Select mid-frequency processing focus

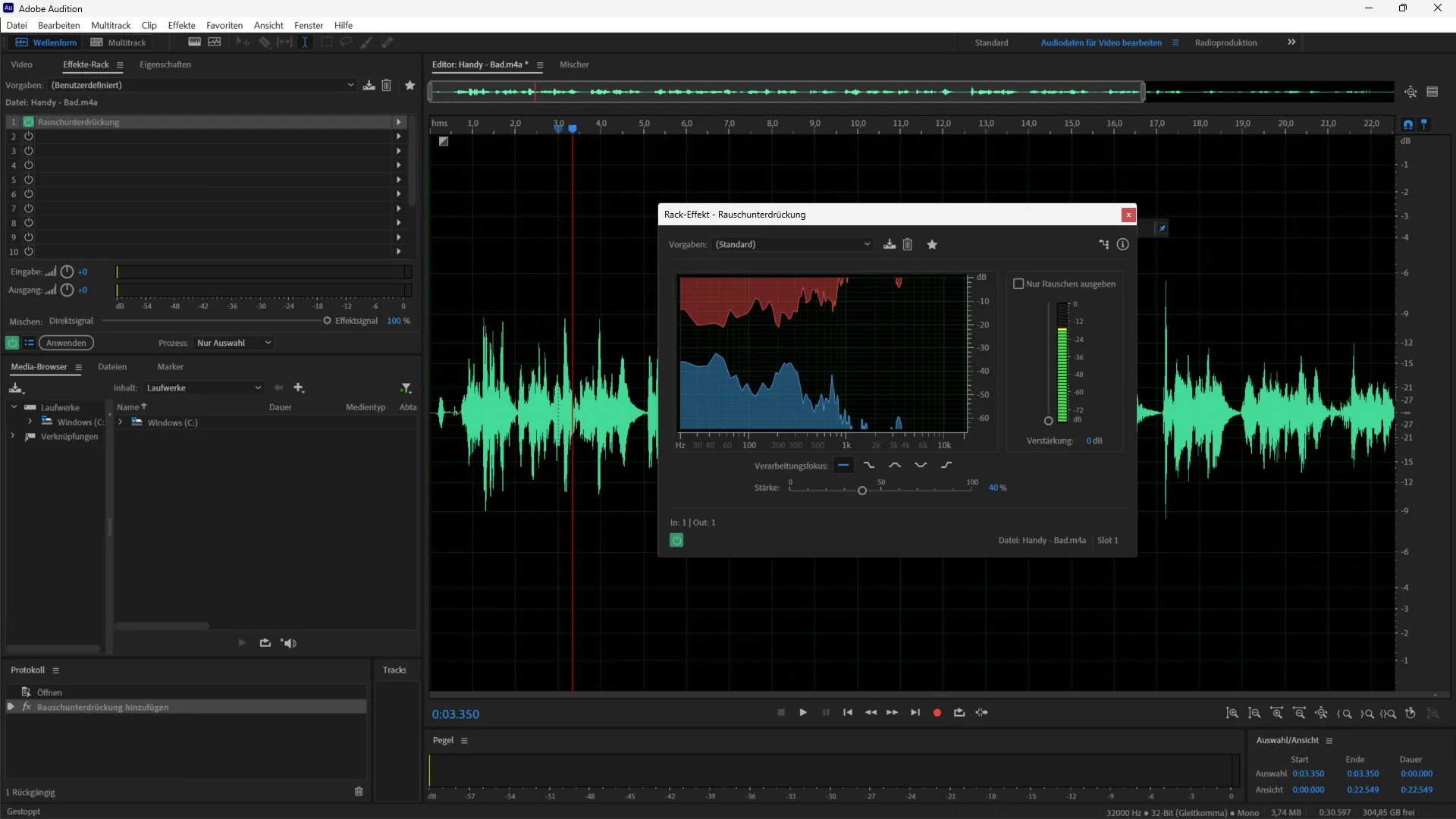click(895, 465)
